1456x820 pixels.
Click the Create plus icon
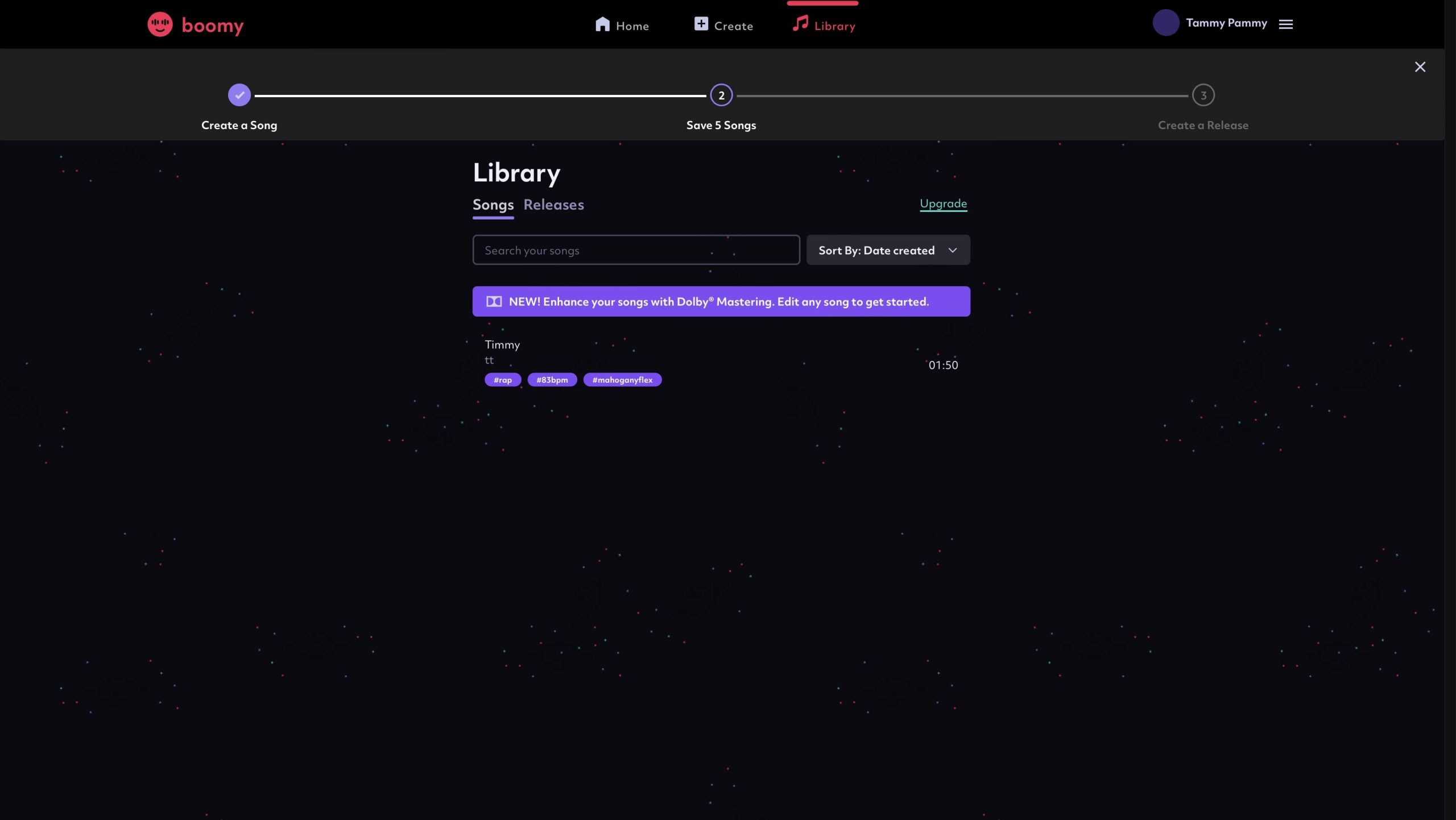(701, 24)
